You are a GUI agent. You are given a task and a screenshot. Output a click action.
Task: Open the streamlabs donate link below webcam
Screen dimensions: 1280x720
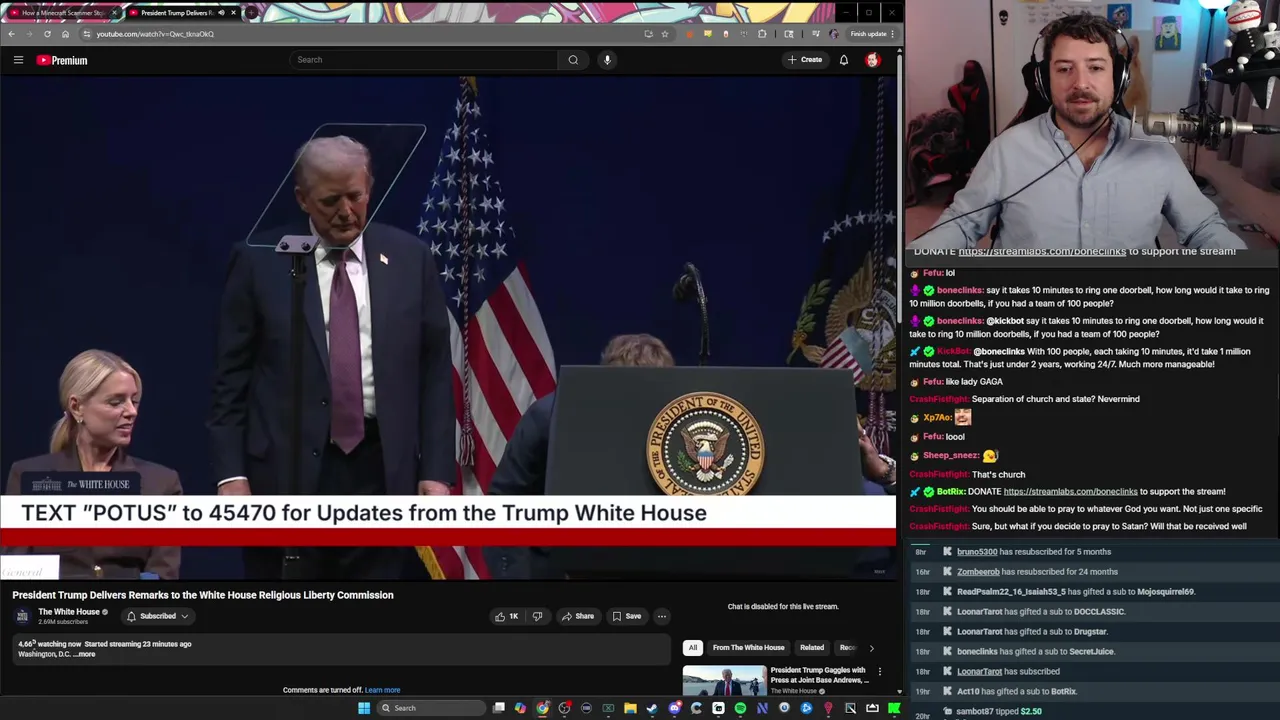(x=1042, y=252)
